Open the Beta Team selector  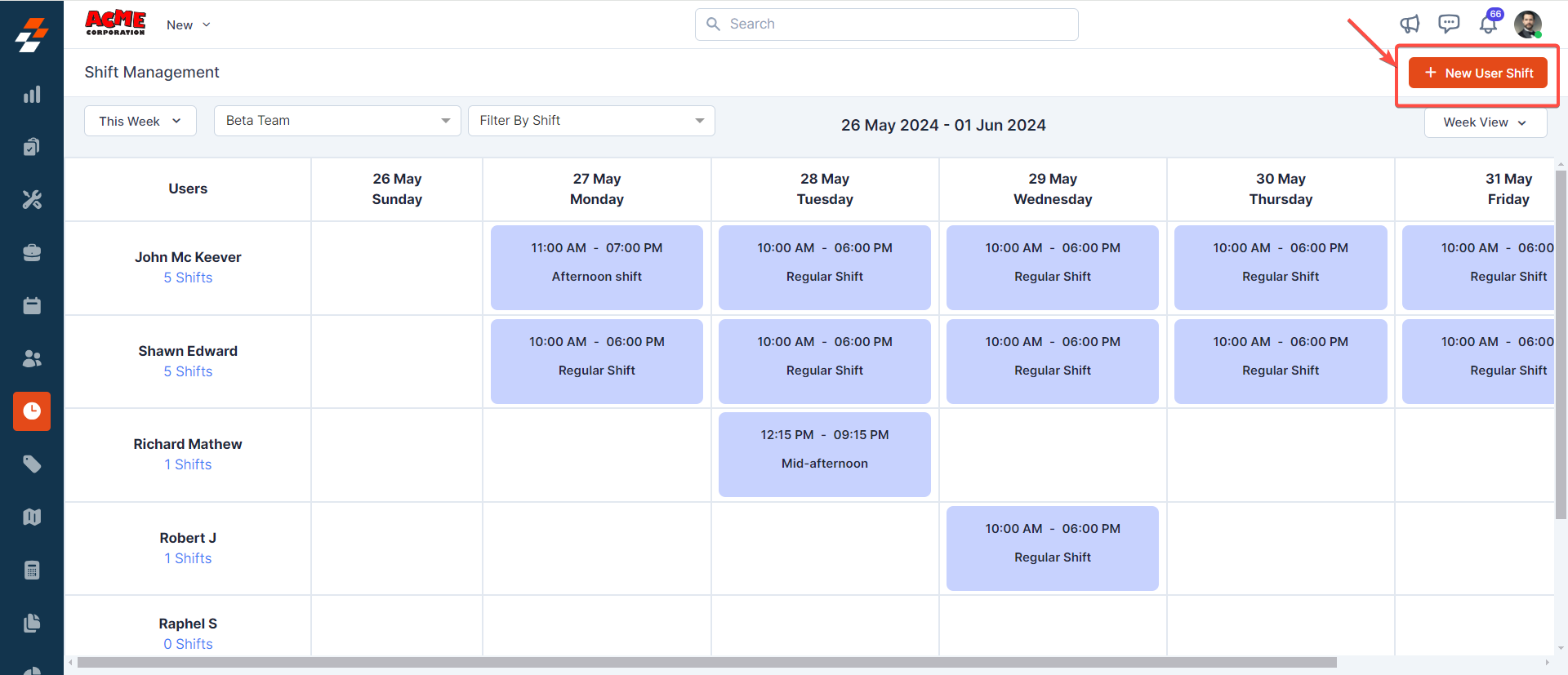point(337,121)
